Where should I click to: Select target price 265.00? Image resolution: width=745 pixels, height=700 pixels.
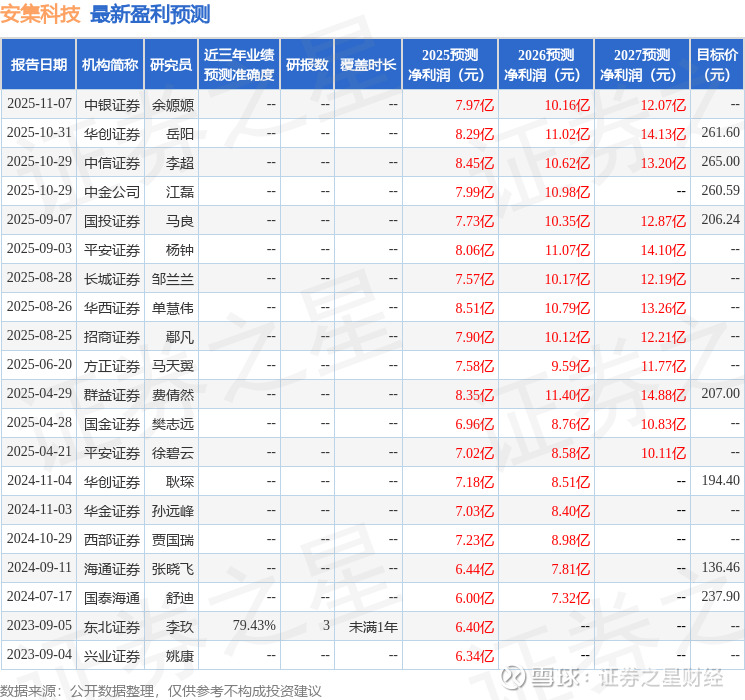(720, 162)
